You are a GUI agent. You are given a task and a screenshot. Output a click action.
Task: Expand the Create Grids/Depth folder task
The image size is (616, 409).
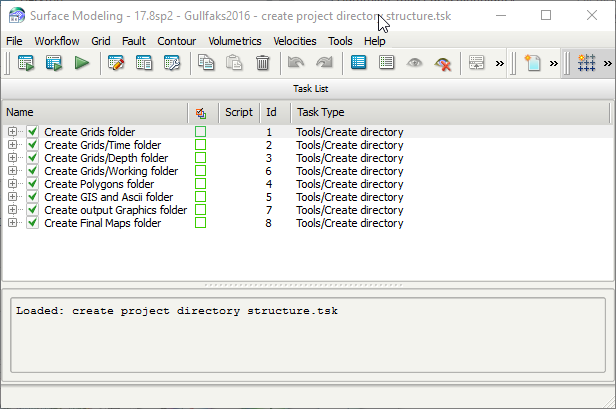click(x=13, y=158)
